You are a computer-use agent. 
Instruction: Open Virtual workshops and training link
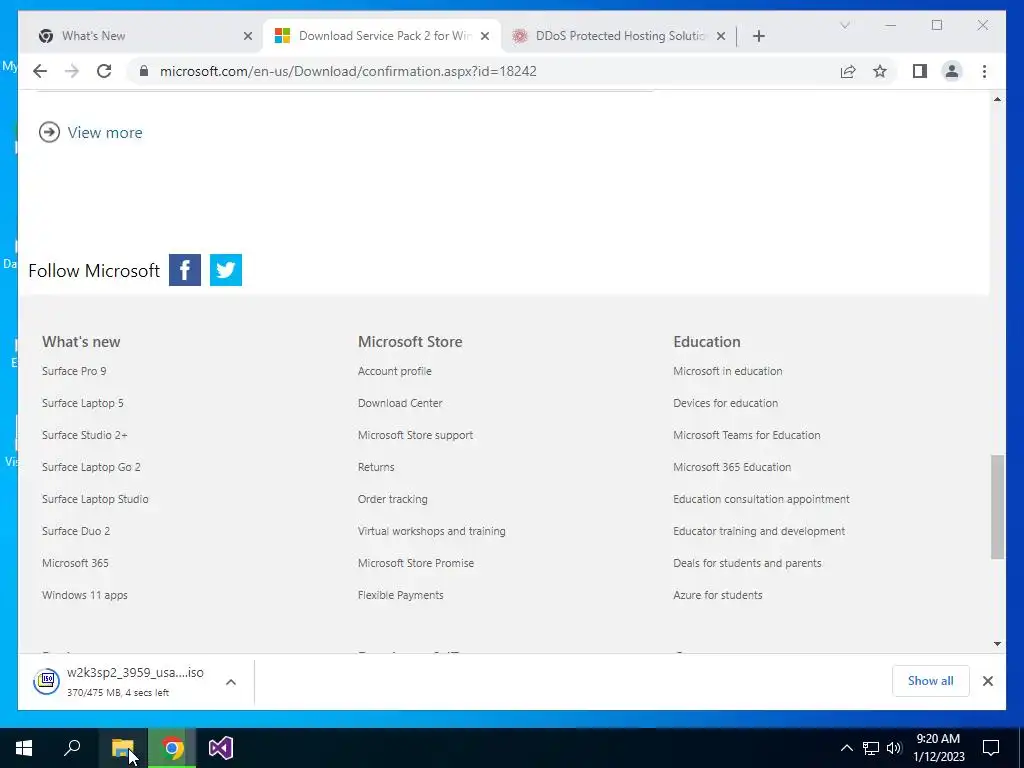(x=432, y=531)
